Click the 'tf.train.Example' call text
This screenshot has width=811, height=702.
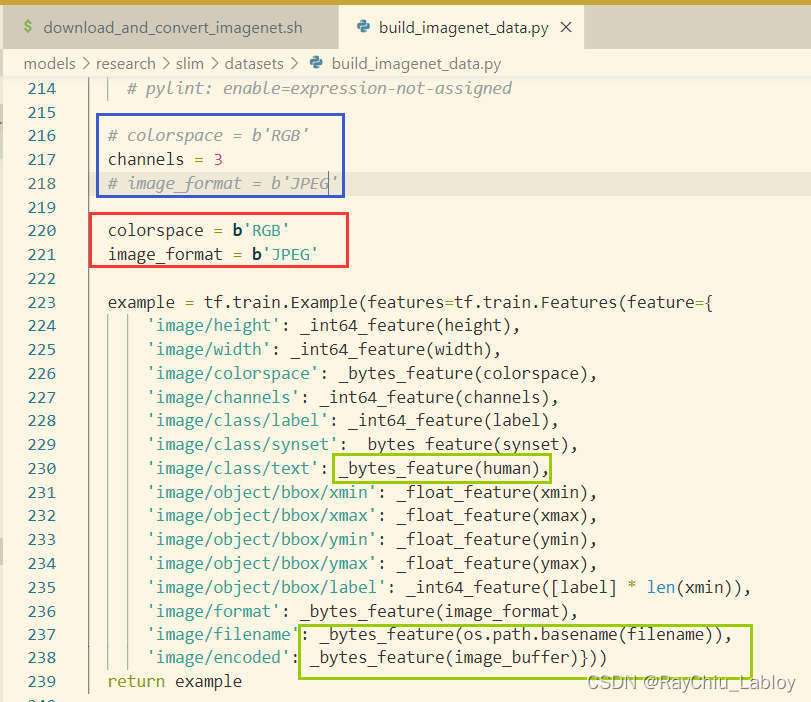click(280, 302)
